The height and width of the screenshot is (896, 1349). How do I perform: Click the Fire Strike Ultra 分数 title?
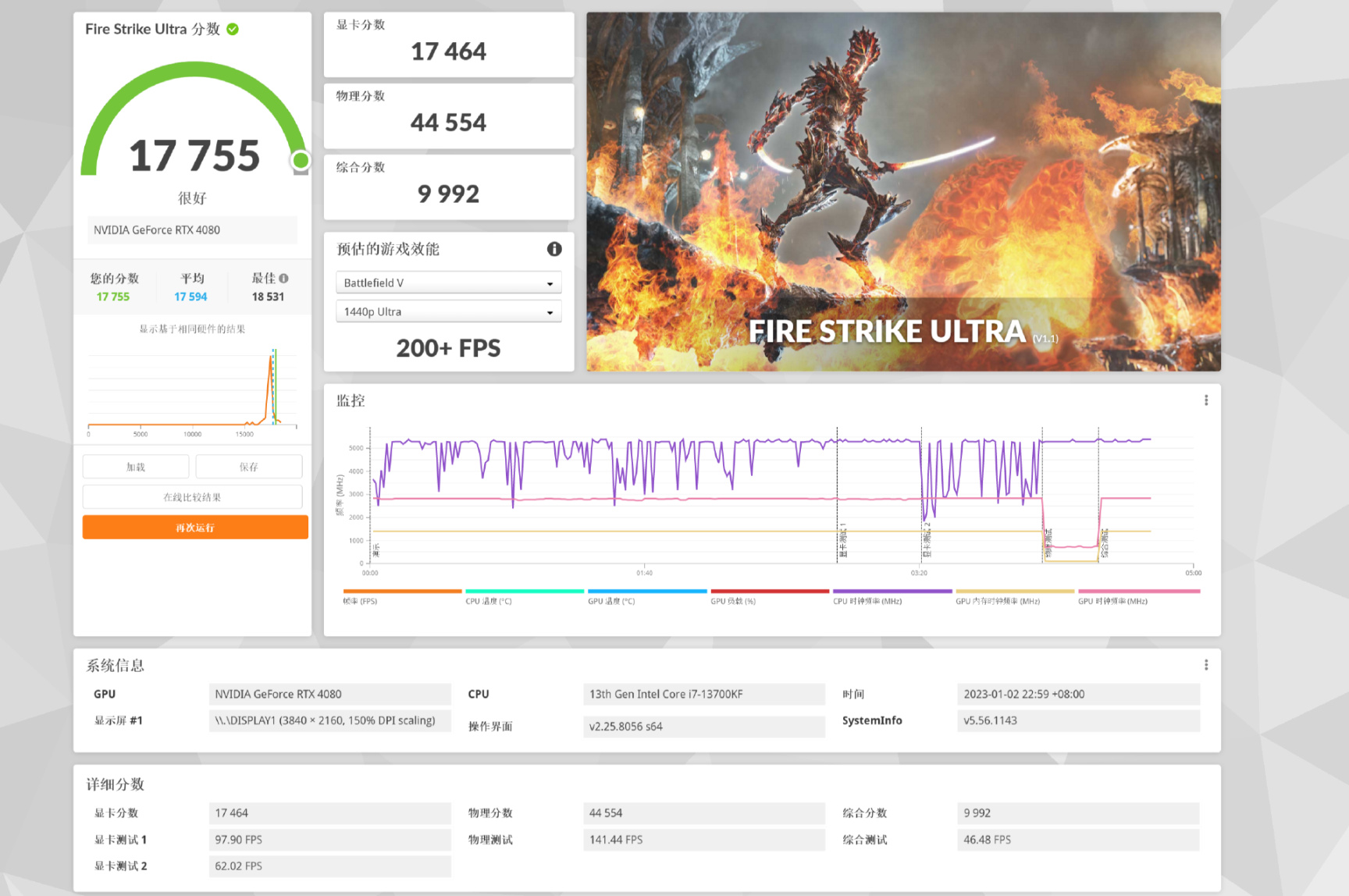tap(152, 29)
